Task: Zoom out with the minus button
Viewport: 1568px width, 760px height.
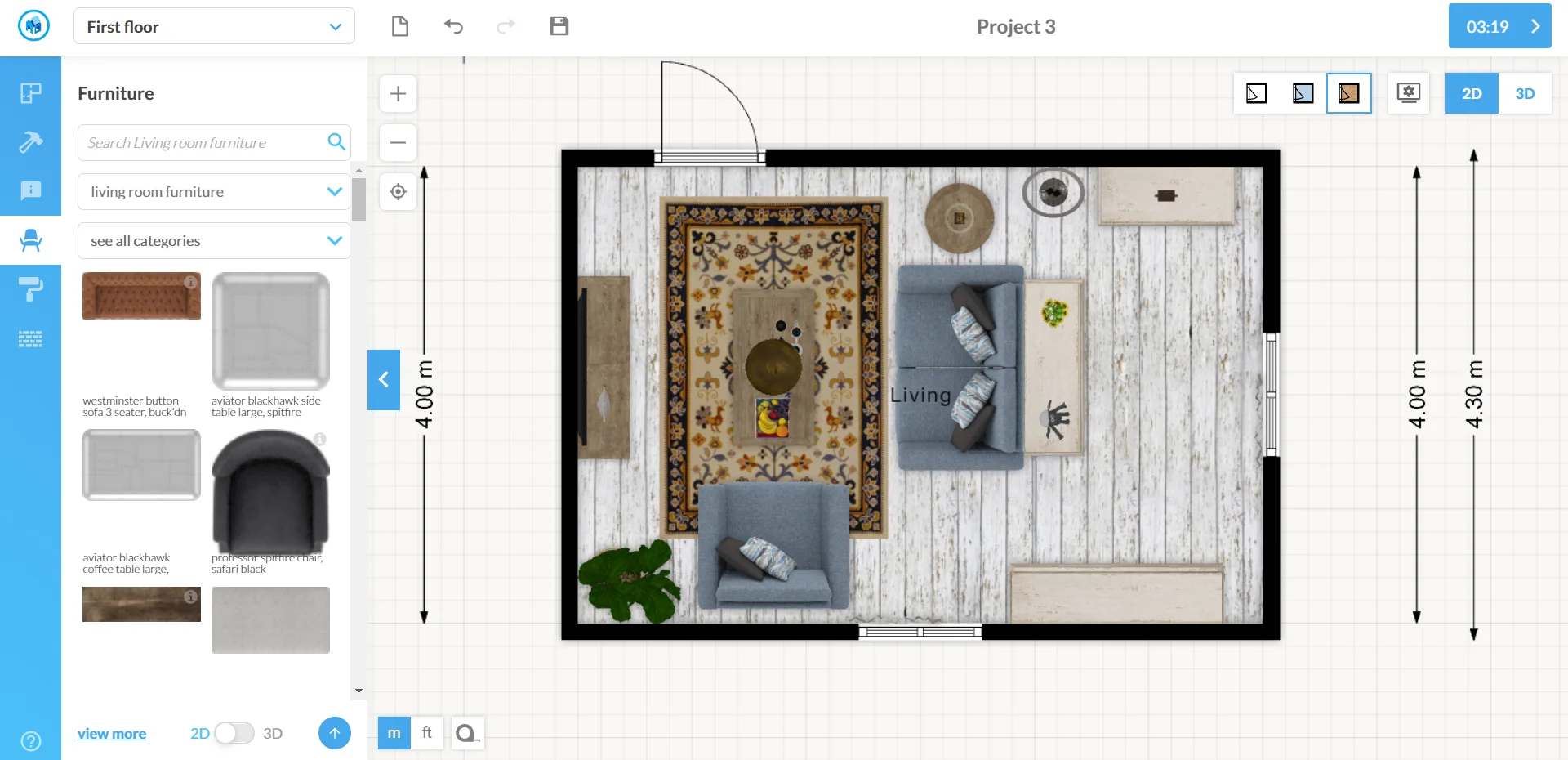Action: coord(398,143)
